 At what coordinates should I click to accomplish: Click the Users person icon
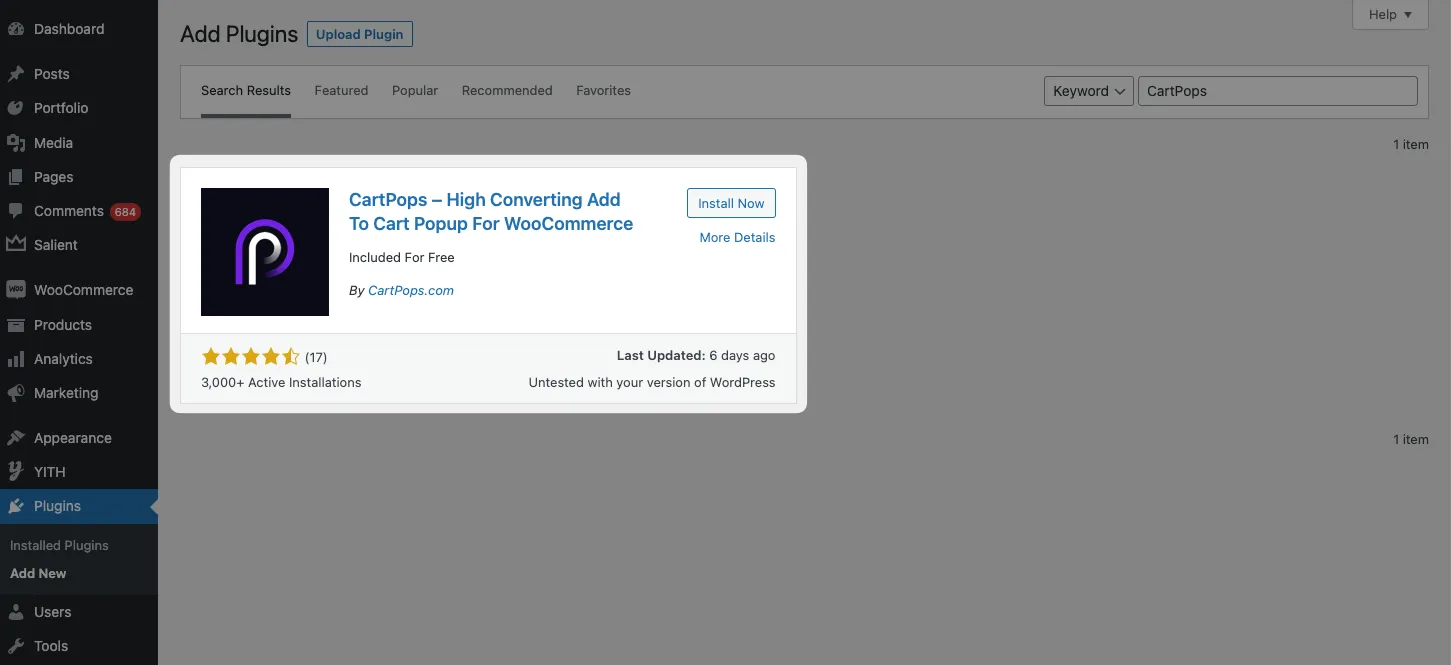point(16,612)
